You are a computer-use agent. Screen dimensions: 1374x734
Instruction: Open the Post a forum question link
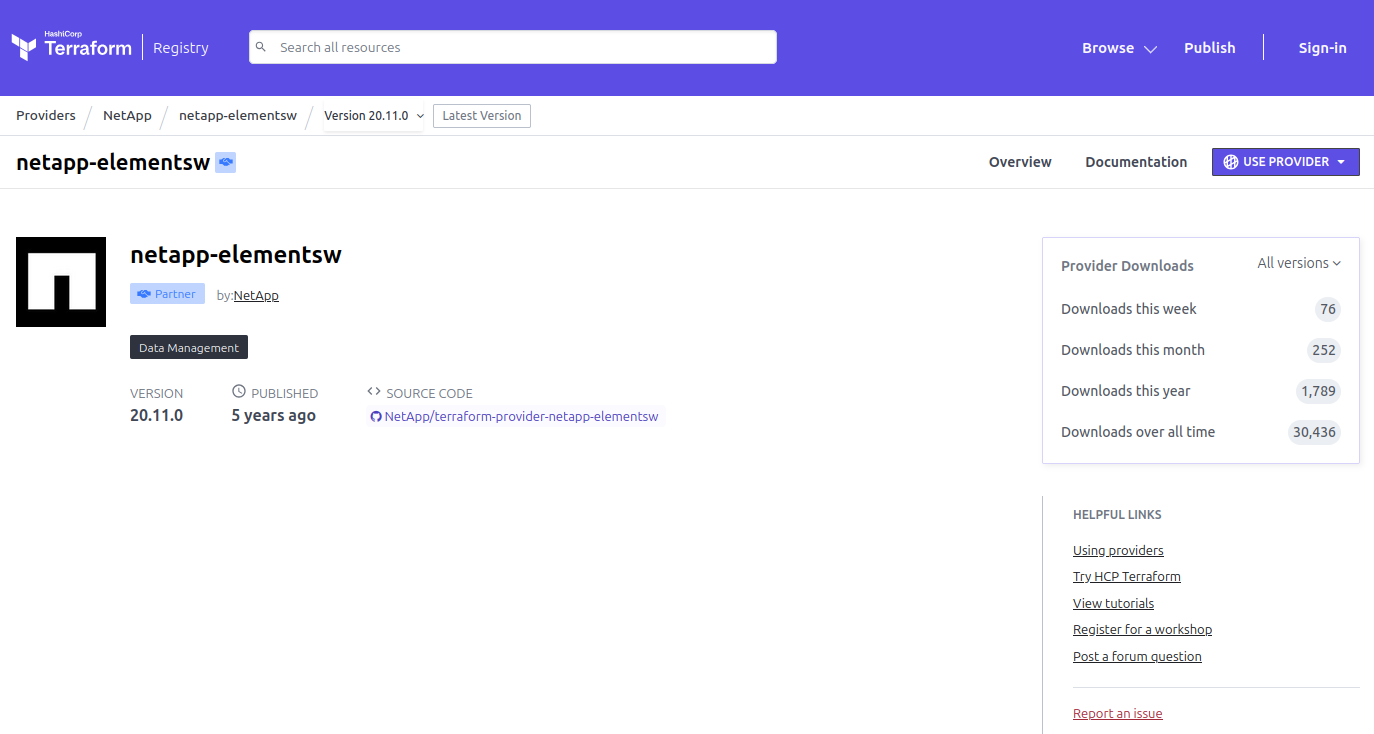pos(1137,657)
